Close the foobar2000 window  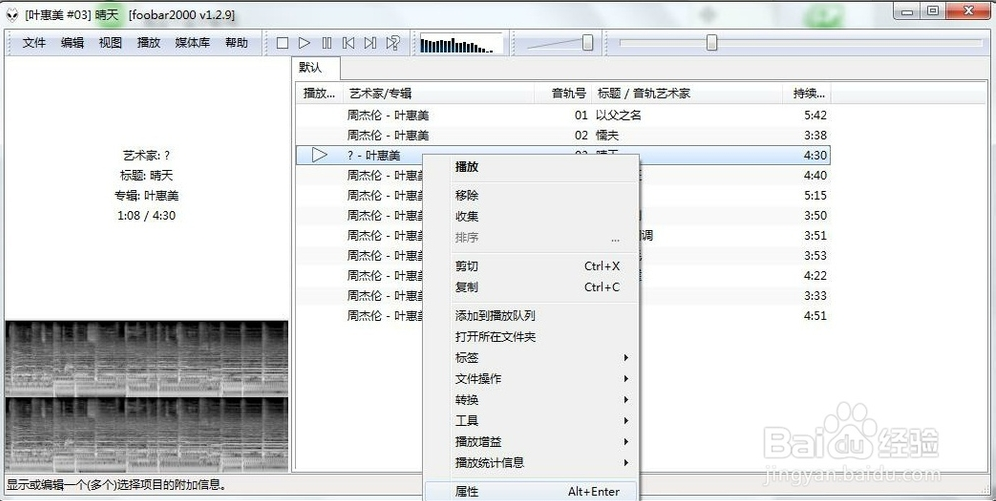[x=969, y=11]
